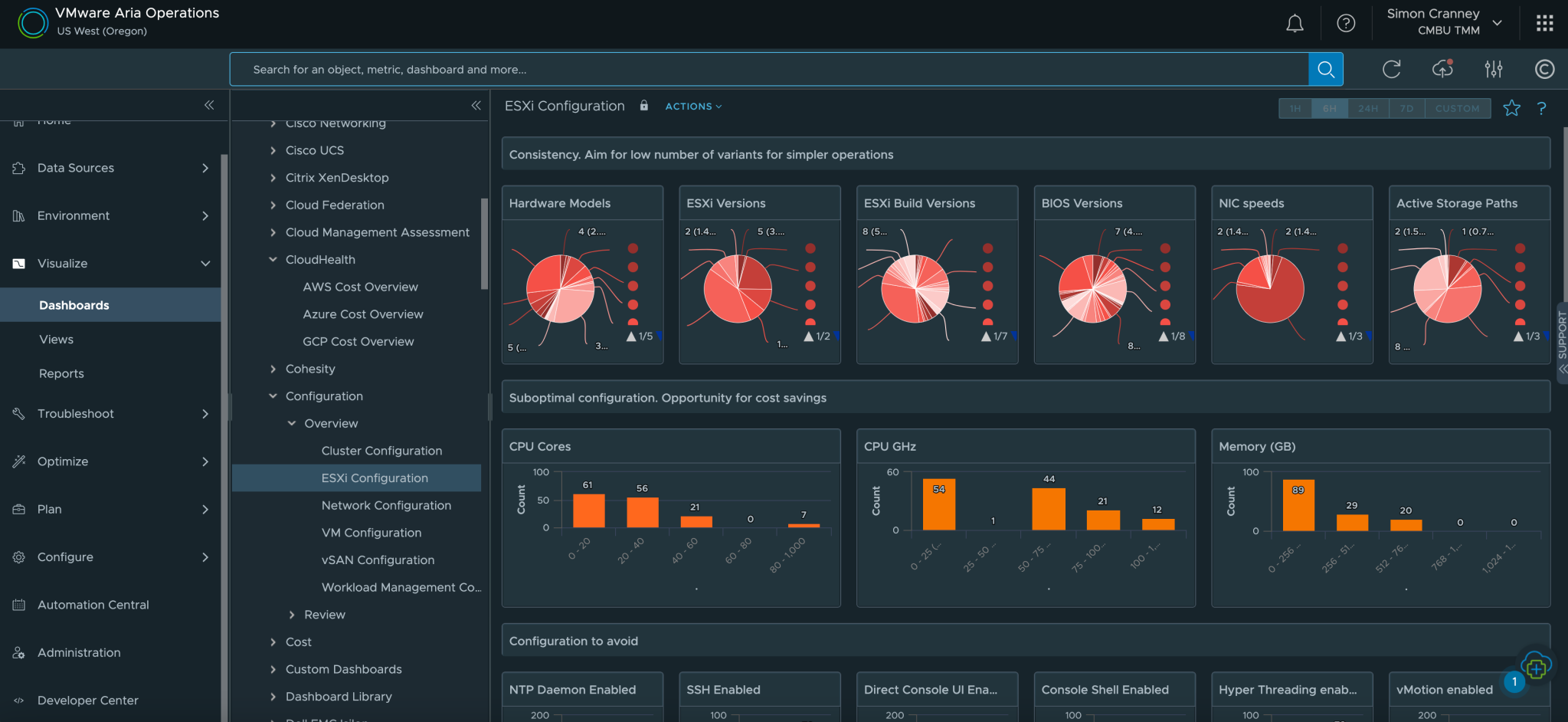Click the 54 bar in CPU GHz chart

coord(938,504)
